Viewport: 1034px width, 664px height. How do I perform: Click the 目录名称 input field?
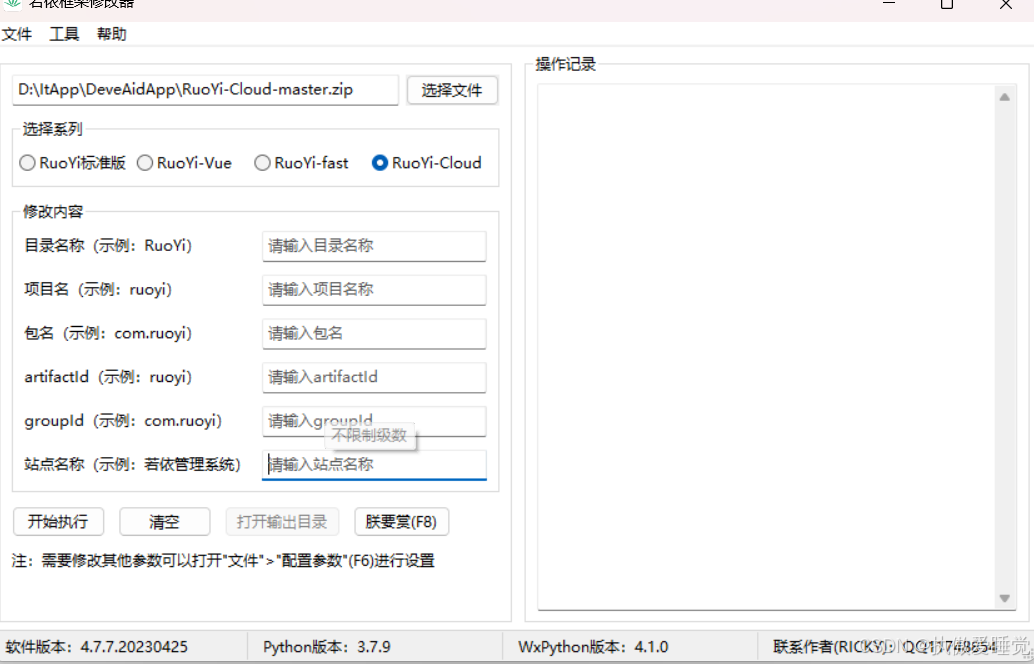tap(374, 246)
